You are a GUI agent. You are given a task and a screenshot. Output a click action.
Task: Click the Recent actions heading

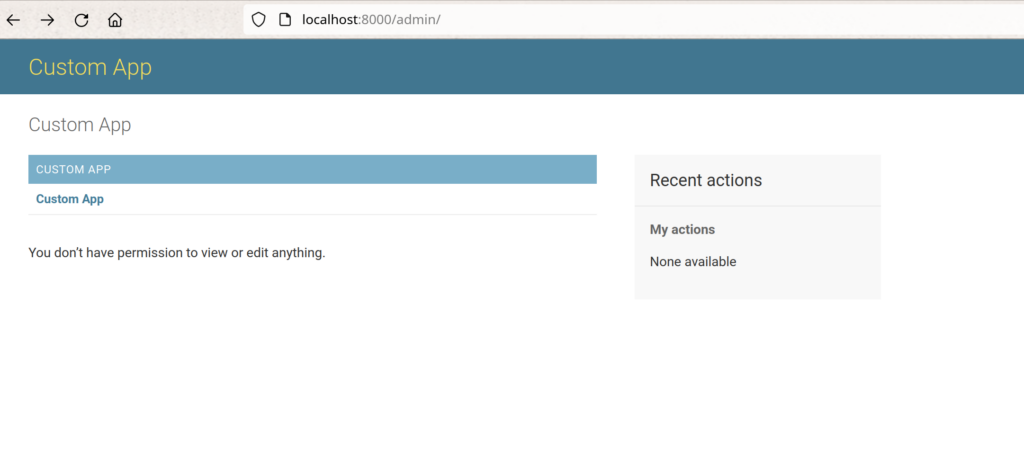706,180
